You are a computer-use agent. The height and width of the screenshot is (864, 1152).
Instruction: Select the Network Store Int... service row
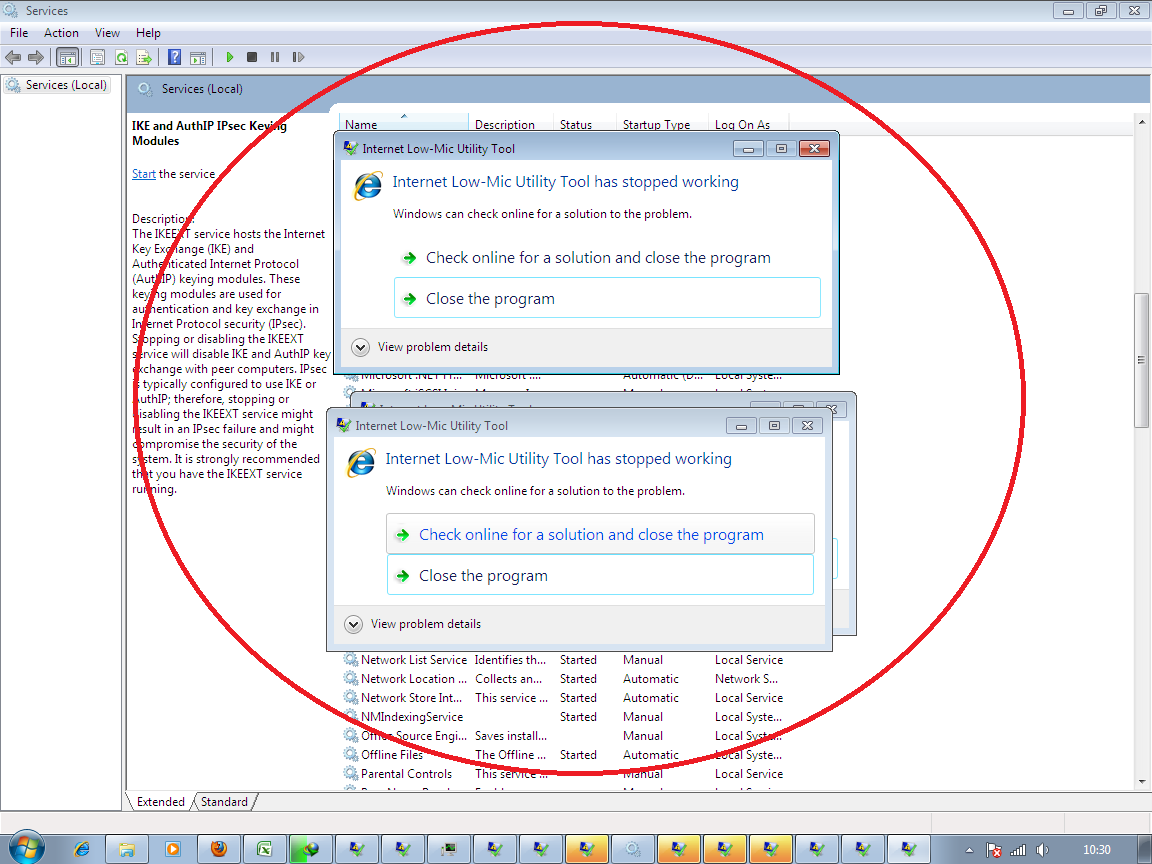click(x=564, y=698)
